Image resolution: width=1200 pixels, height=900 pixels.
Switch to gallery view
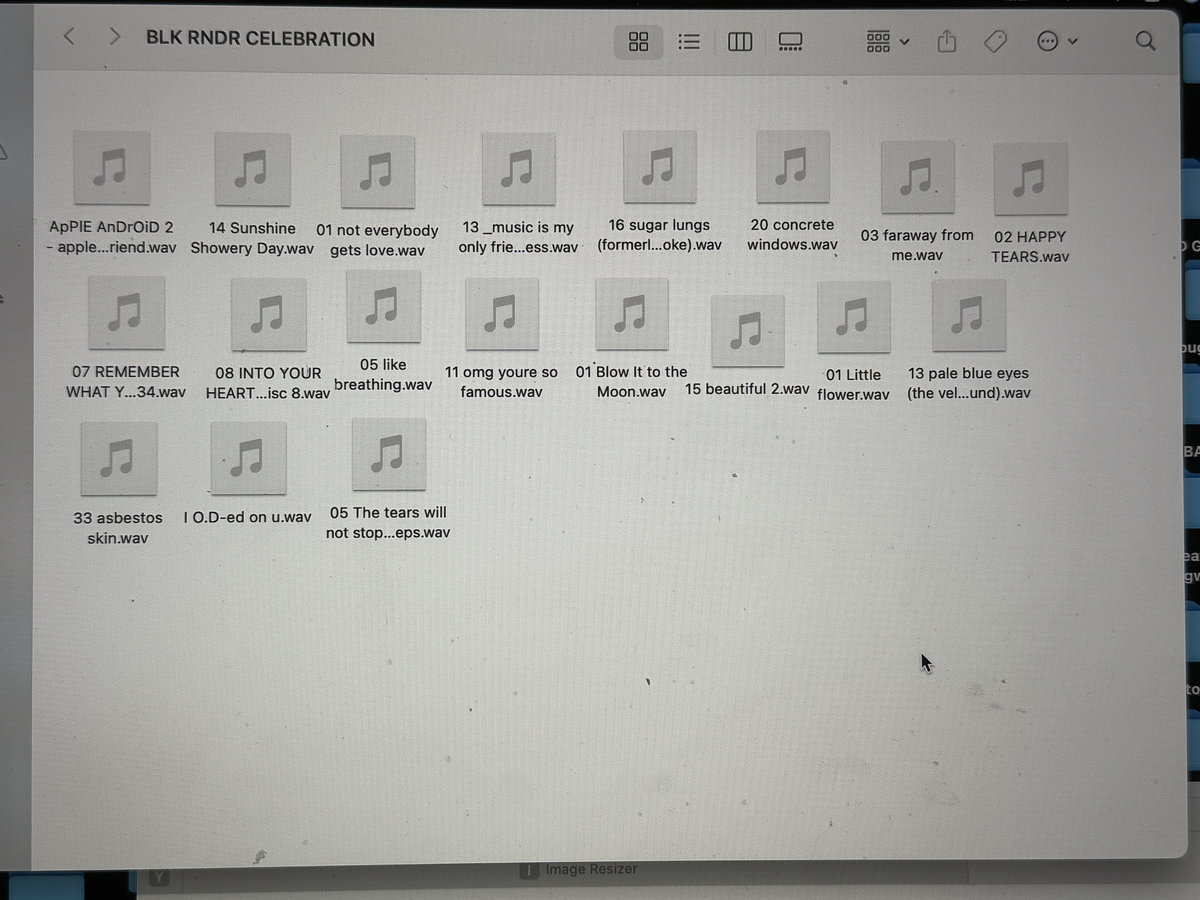click(790, 41)
